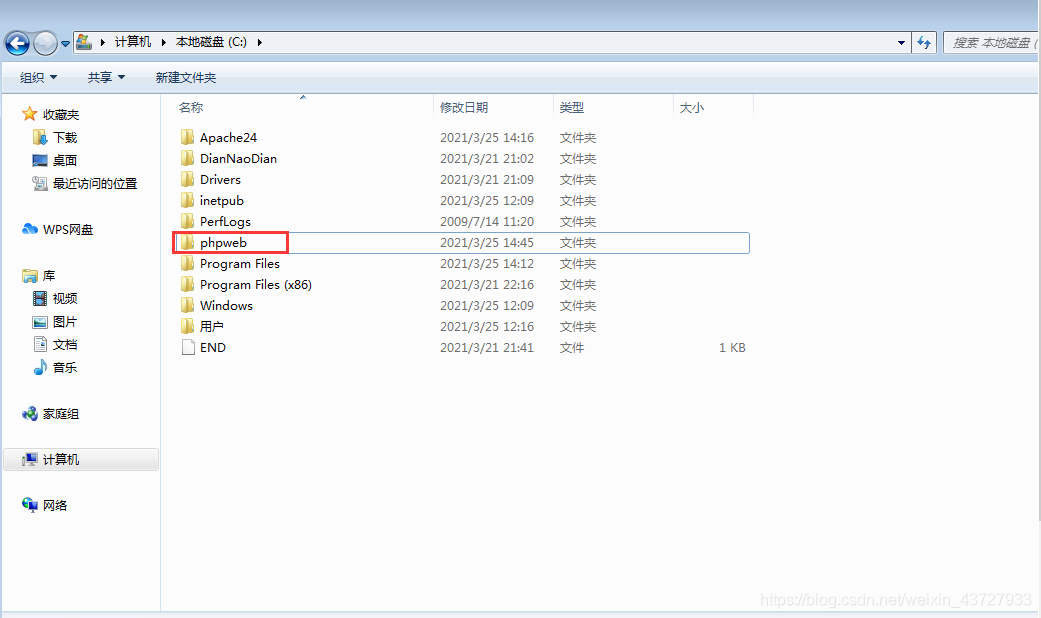Viewport: 1041px width, 618px height.
Task: Focus the 搜索 本地磁盘 search box
Action: [x=991, y=43]
